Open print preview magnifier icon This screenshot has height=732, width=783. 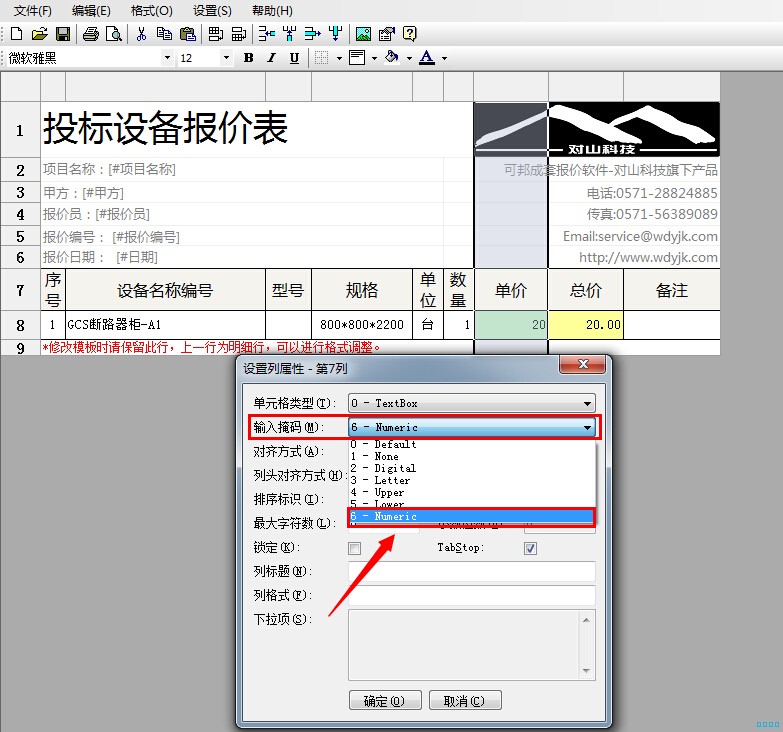pos(114,34)
